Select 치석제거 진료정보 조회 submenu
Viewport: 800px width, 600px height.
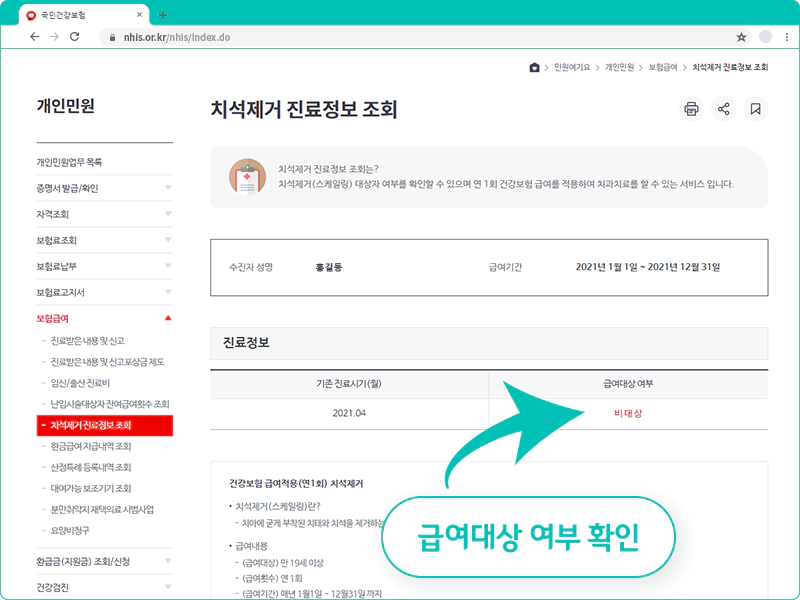tap(105, 426)
